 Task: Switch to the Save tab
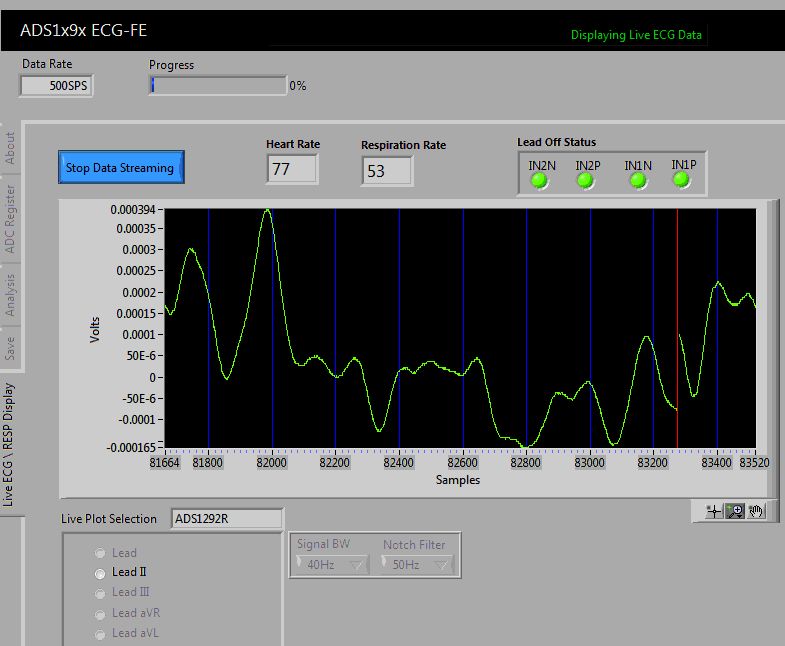click(x=10, y=348)
